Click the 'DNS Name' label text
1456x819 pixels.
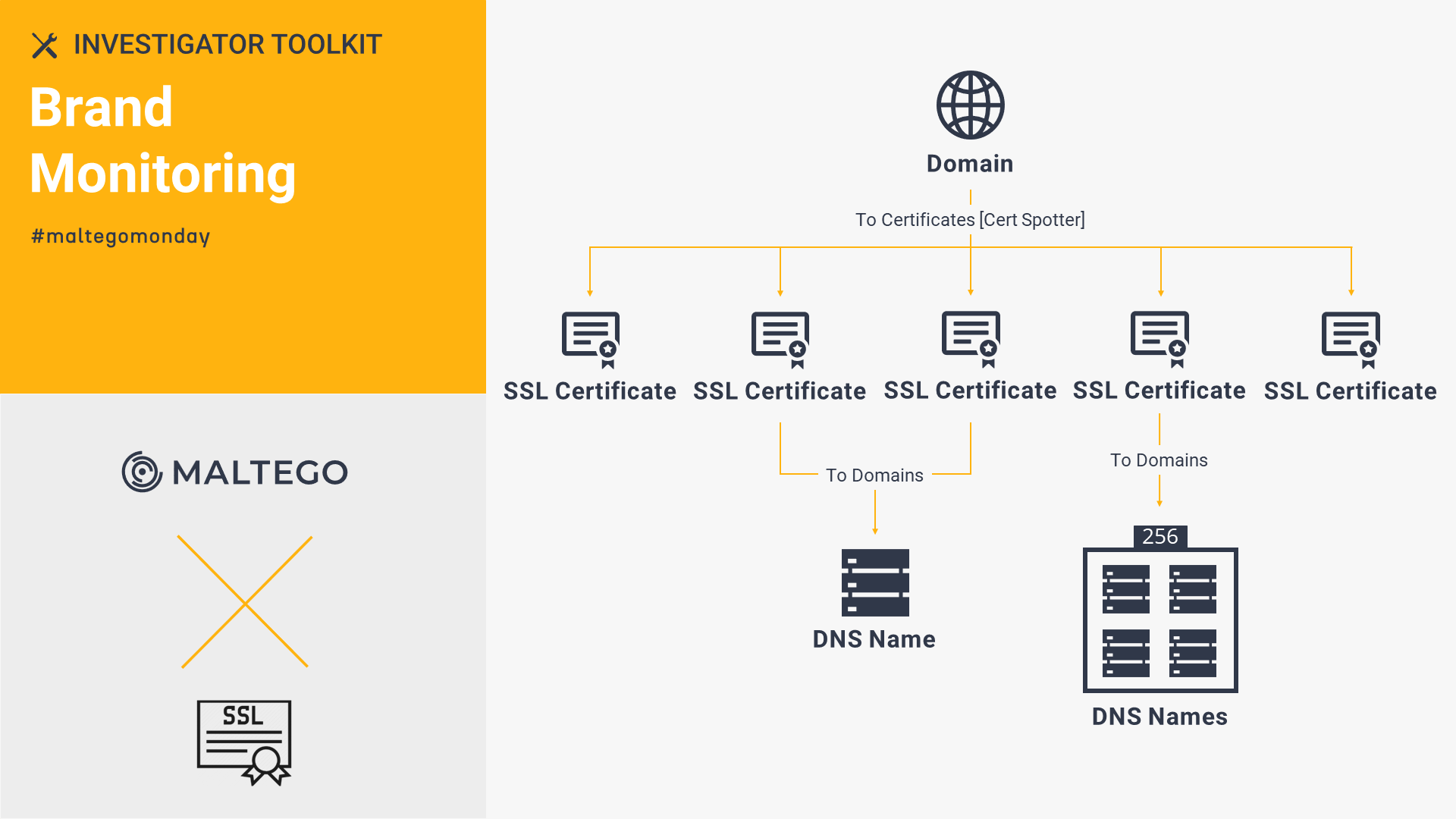pyautogui.click(x=874, y=639)
